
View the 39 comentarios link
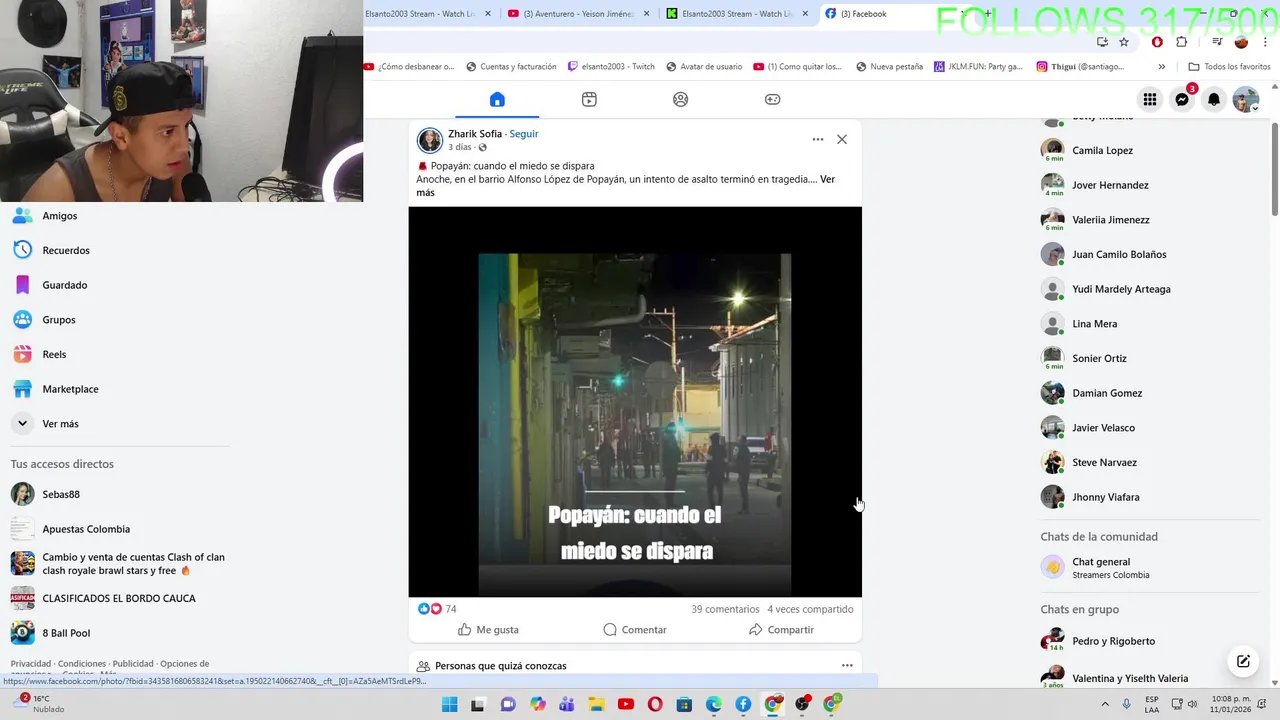pyautogui.click(x=725, y=609)
